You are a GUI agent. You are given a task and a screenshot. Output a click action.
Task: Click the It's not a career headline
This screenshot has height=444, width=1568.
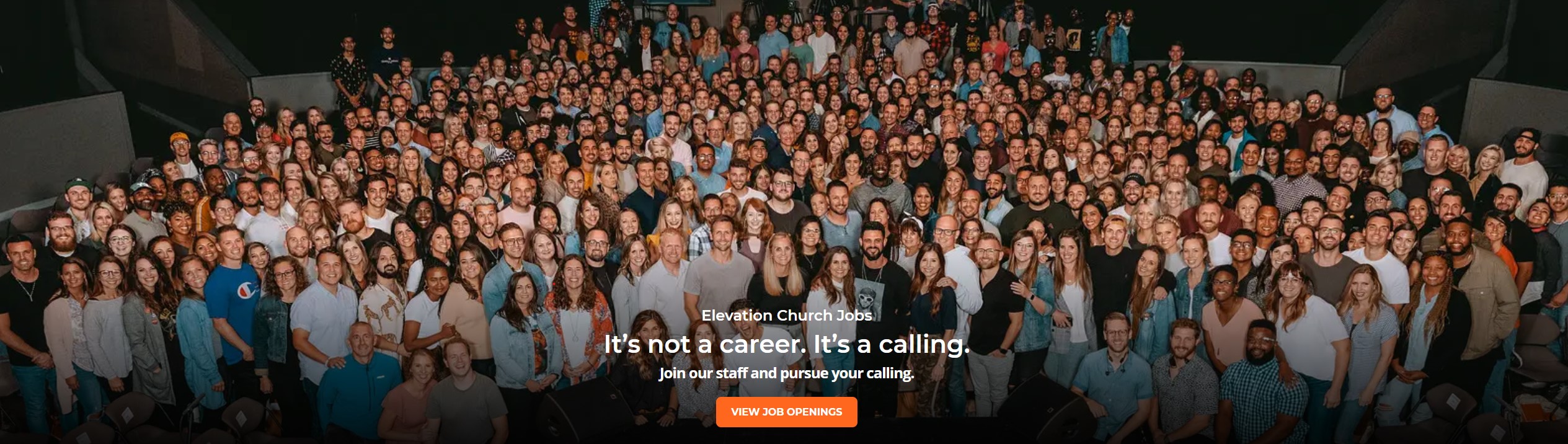coord(786,344)
